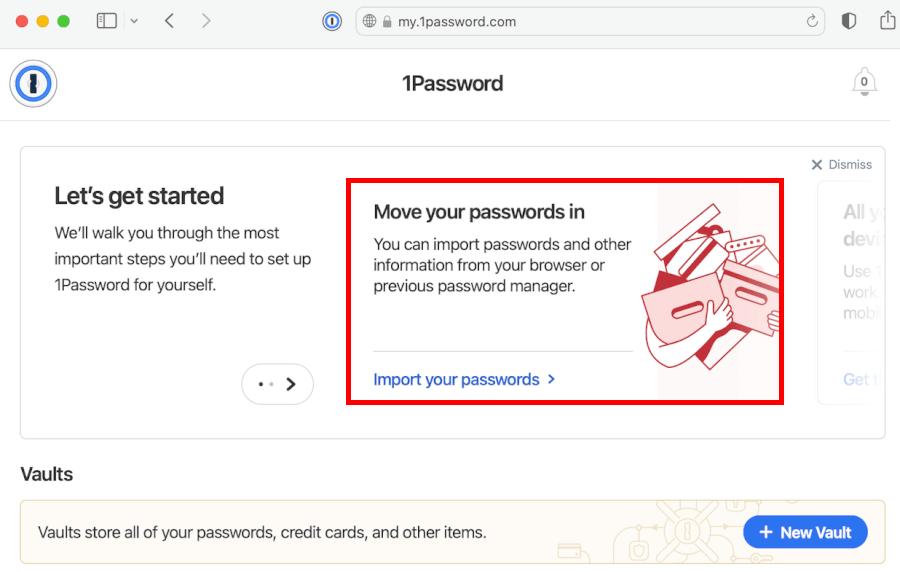Go forward with the forward arrow
This screenshot has height=572, width=900.
coord(206,21)
